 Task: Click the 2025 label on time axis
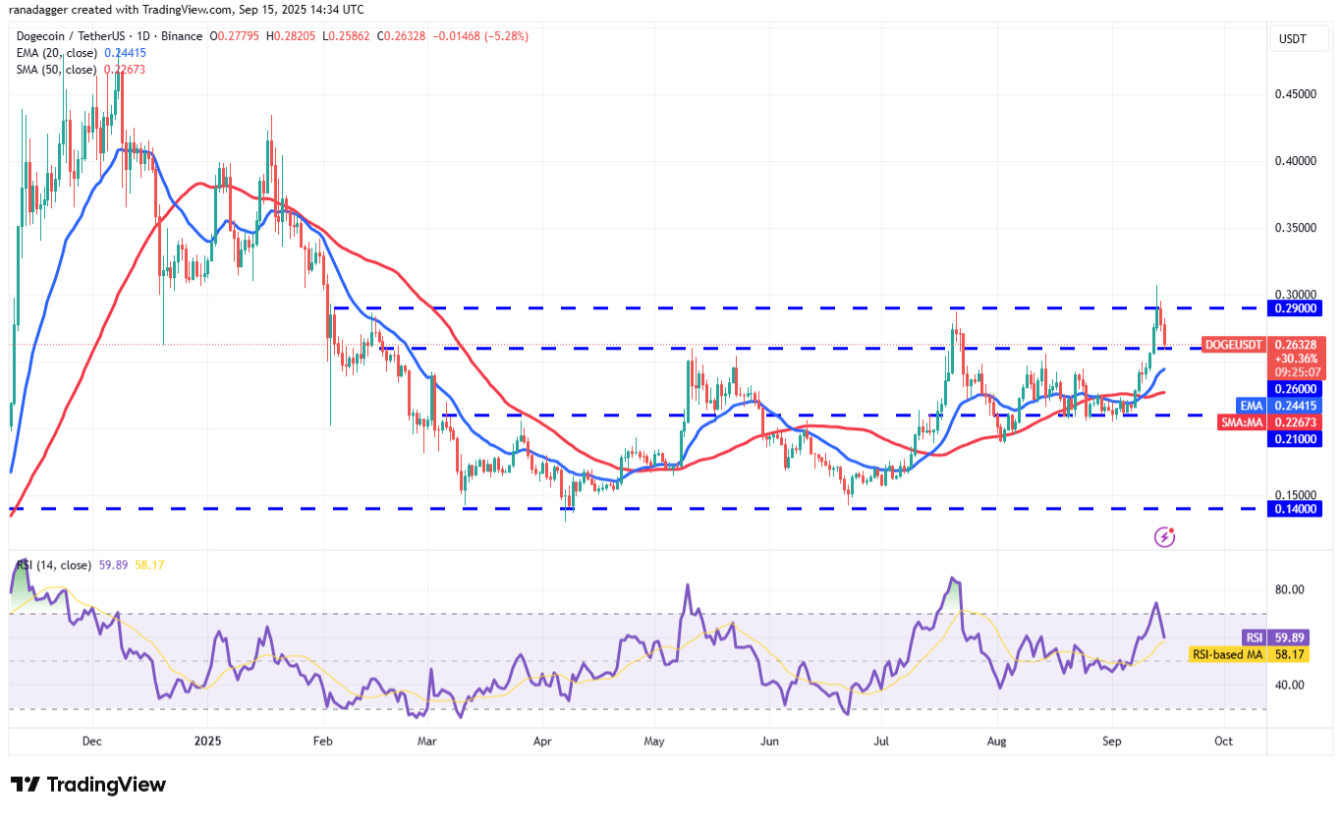pos(207,742)
